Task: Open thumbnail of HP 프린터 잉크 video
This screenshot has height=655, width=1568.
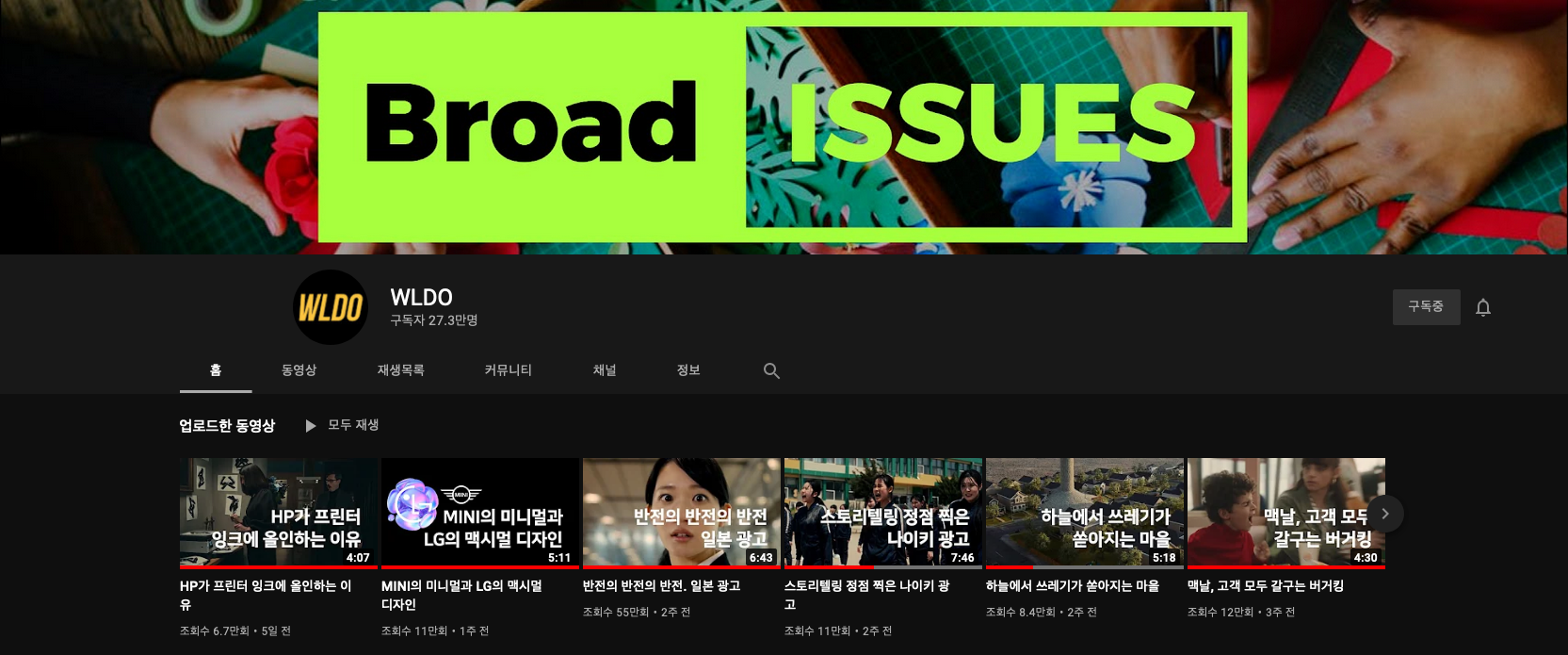Action: click(x=278, y=513)
